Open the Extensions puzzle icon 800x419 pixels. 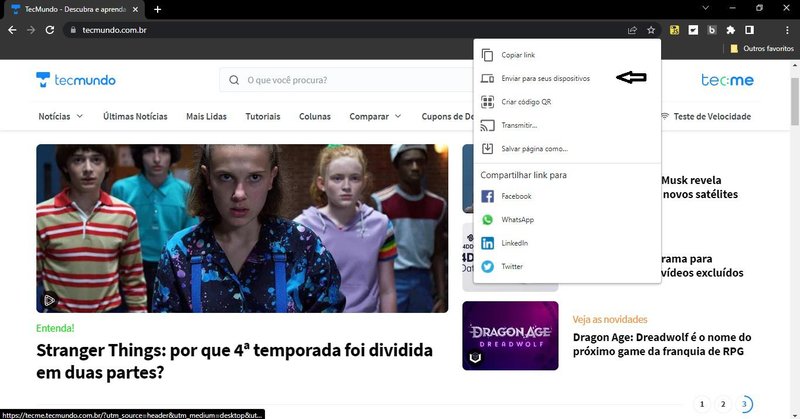(731, 30)
